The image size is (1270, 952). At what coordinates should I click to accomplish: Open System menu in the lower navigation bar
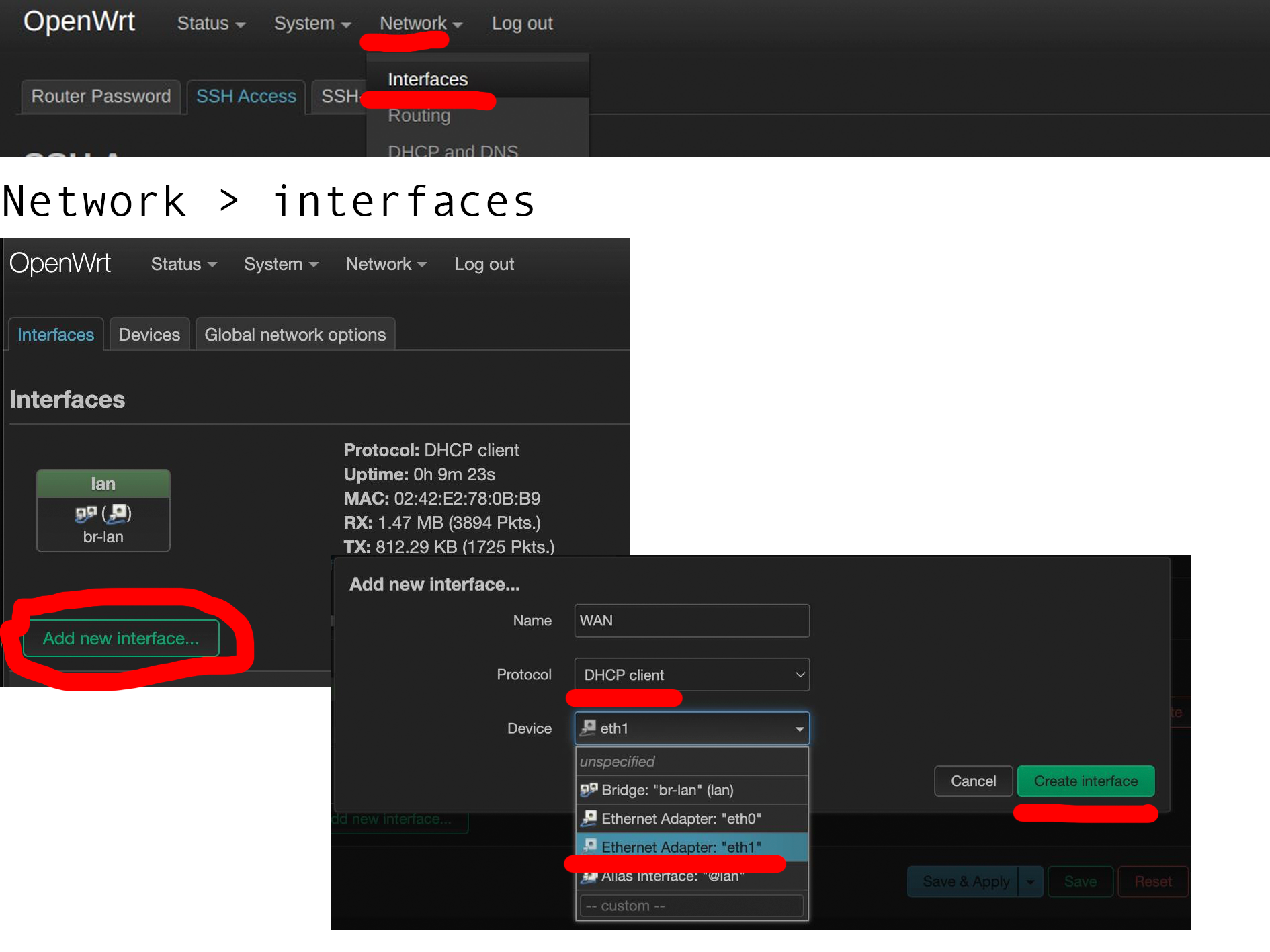(x=281, y=264)
